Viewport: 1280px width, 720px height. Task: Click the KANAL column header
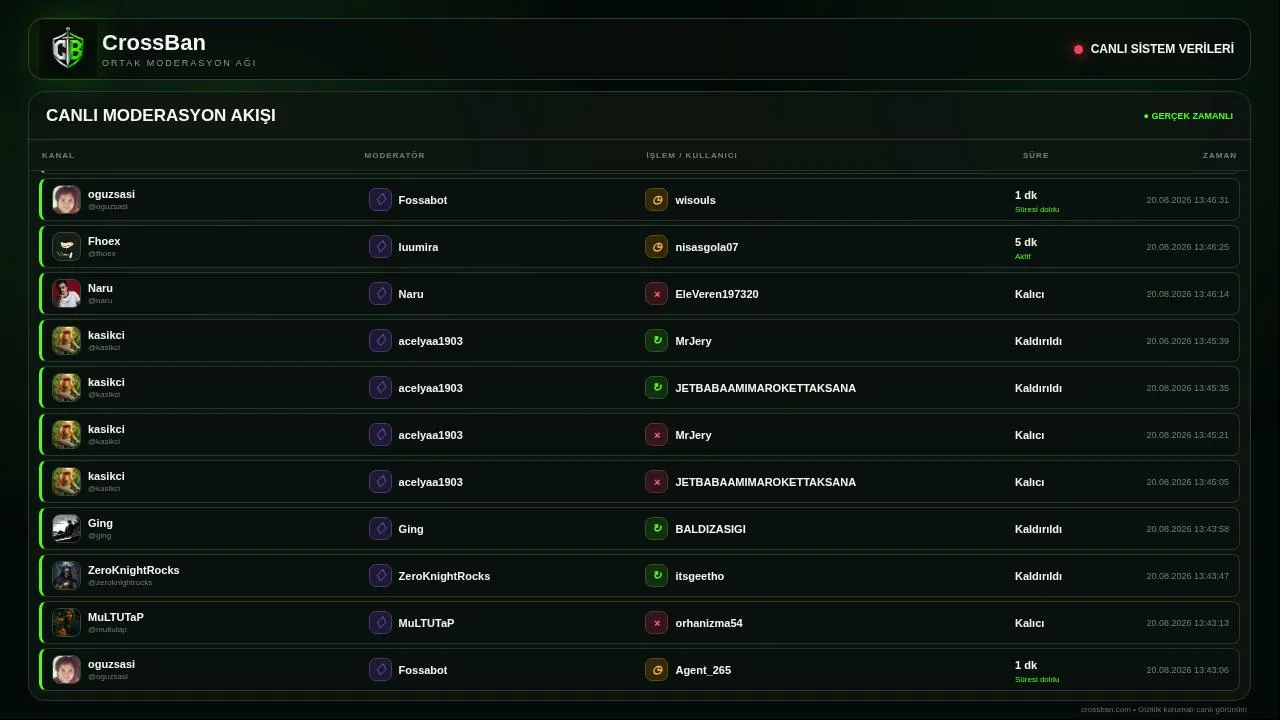[x=58, y=155]
